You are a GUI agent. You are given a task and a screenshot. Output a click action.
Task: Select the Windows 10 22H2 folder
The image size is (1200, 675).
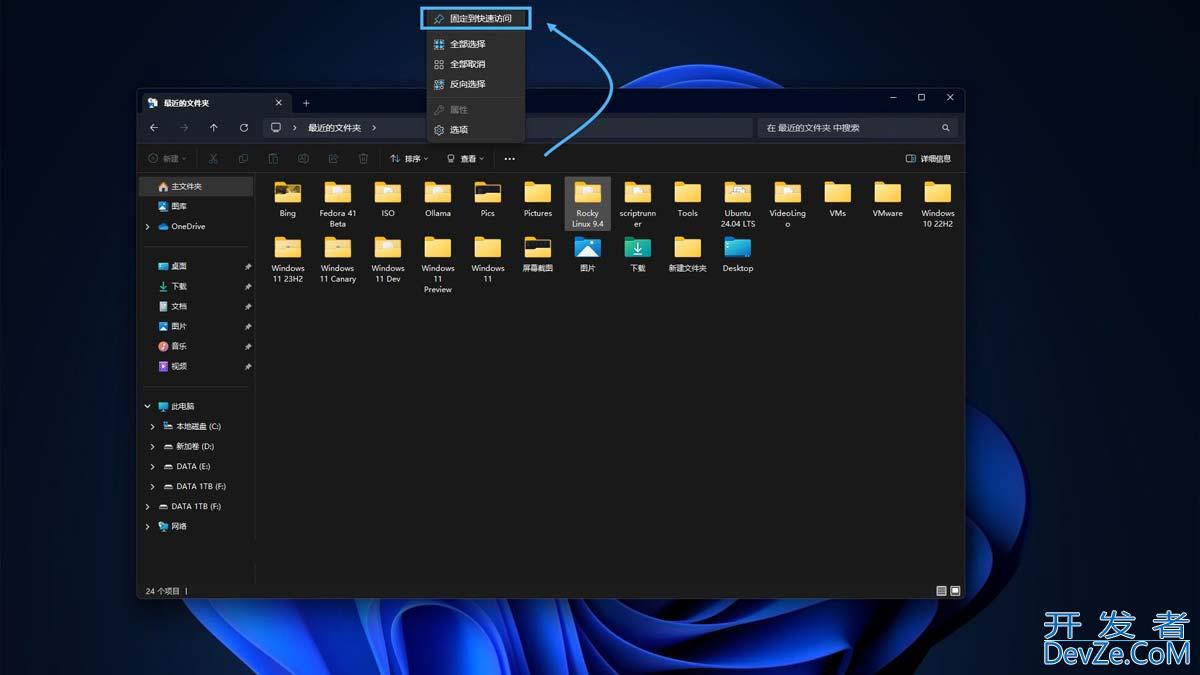938,204
